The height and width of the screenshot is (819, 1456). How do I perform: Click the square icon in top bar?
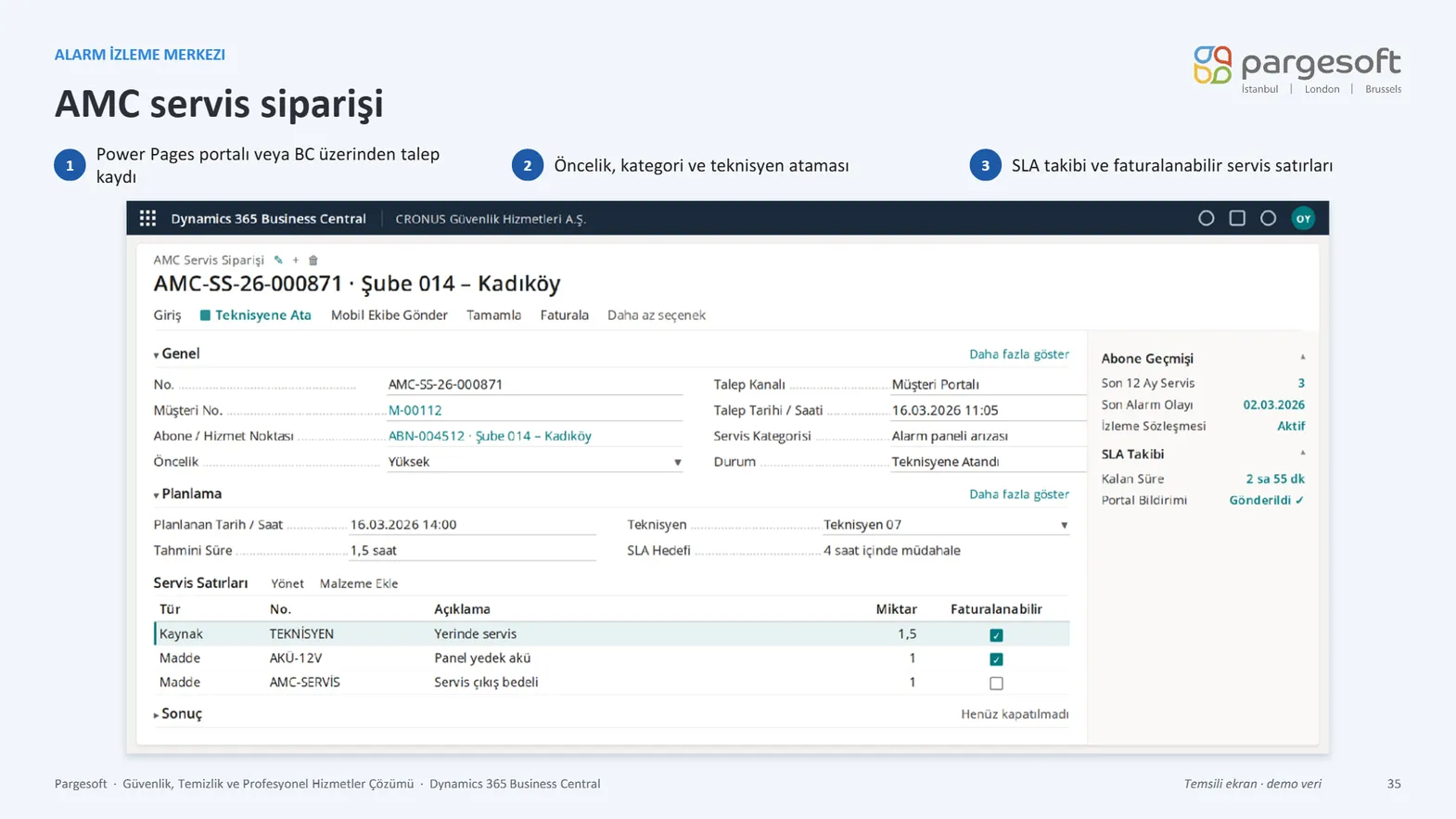coord(1237,218)
